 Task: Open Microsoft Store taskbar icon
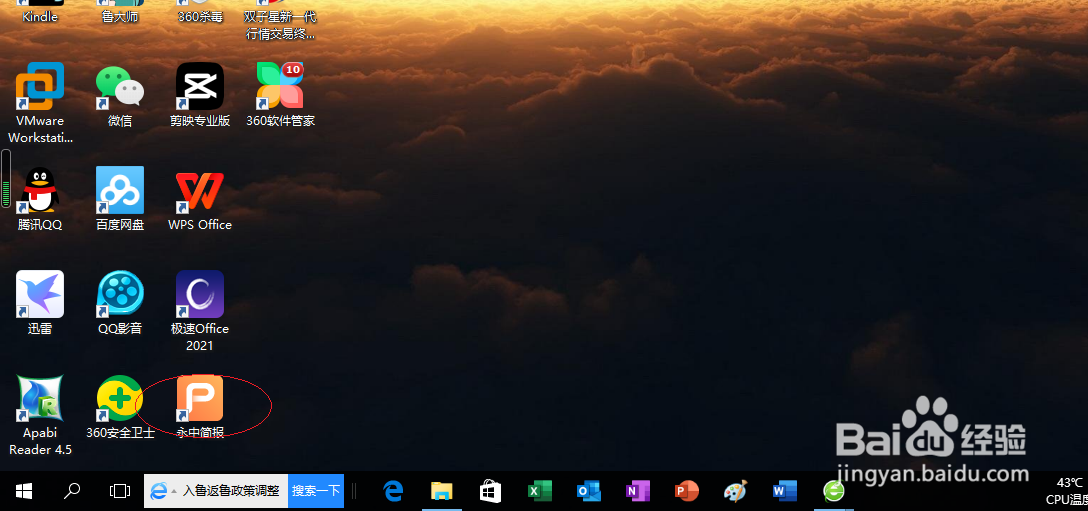pos(490,491)
